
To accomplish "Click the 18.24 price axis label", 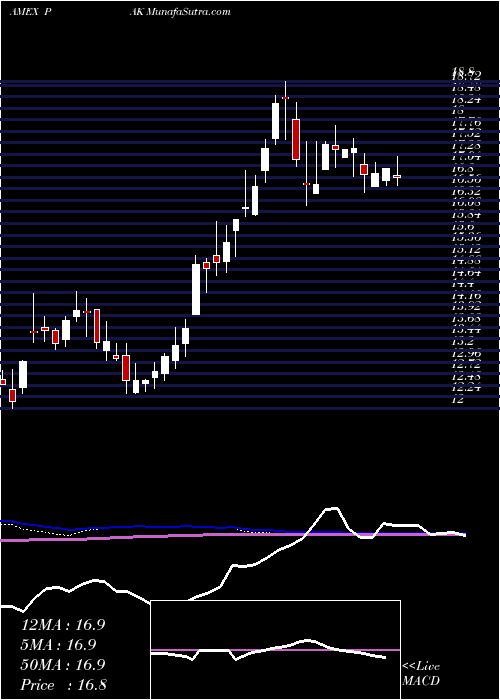I will point(466,99).
